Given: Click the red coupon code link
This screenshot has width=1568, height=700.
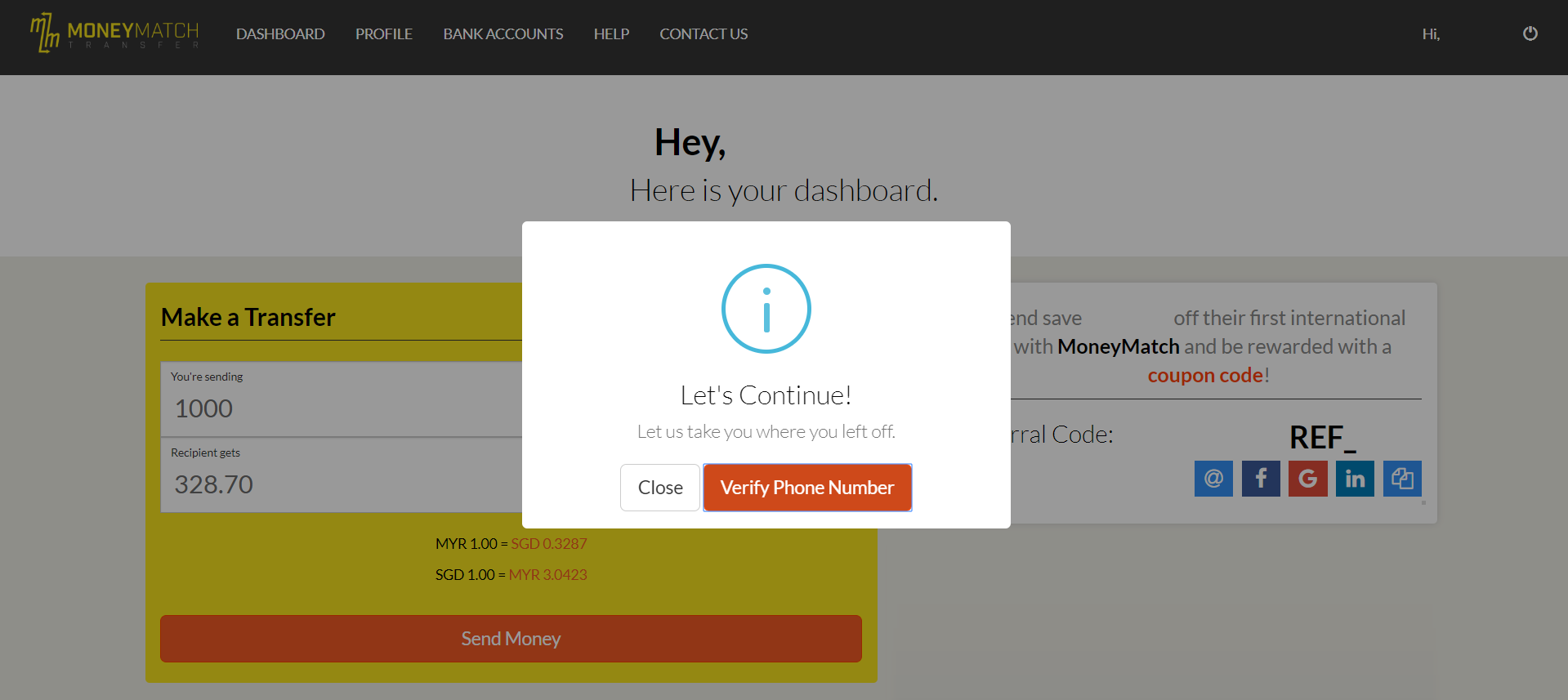Looking at the screenshot, I should [1205, 375].
